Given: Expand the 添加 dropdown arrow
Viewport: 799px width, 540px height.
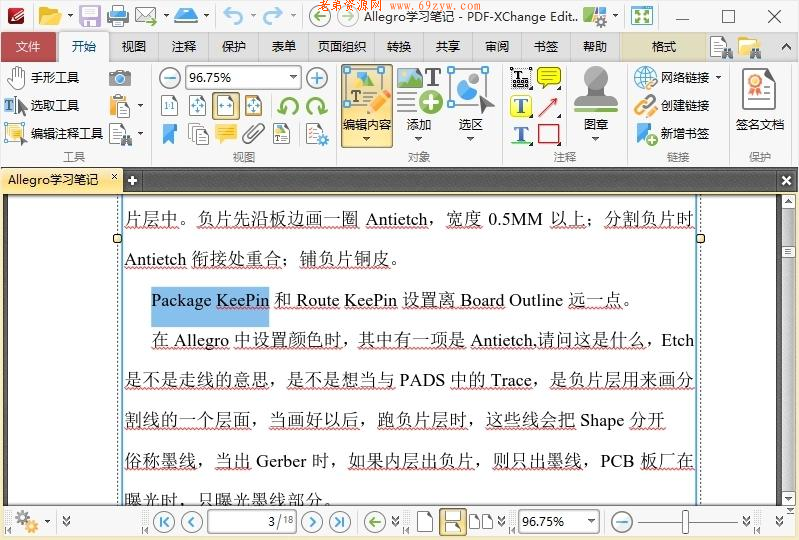Looking at the screenshot, I should click(418, 139).
